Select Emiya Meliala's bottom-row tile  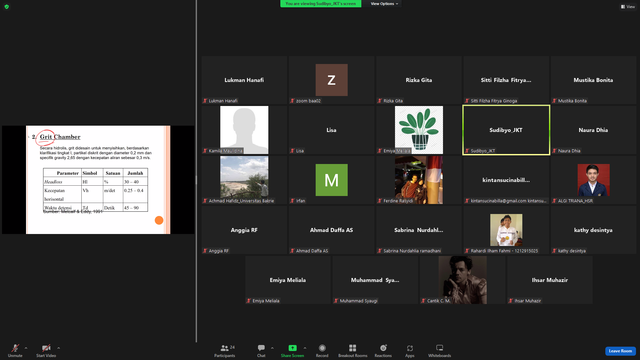(x=288, y=280)
